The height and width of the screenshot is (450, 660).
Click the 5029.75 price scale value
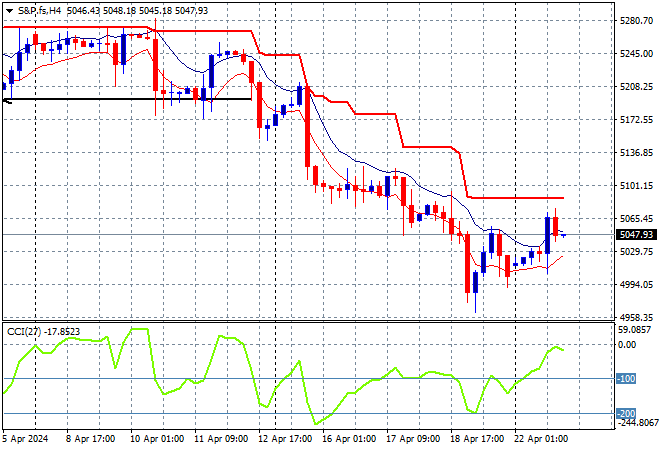click(636, 251)
